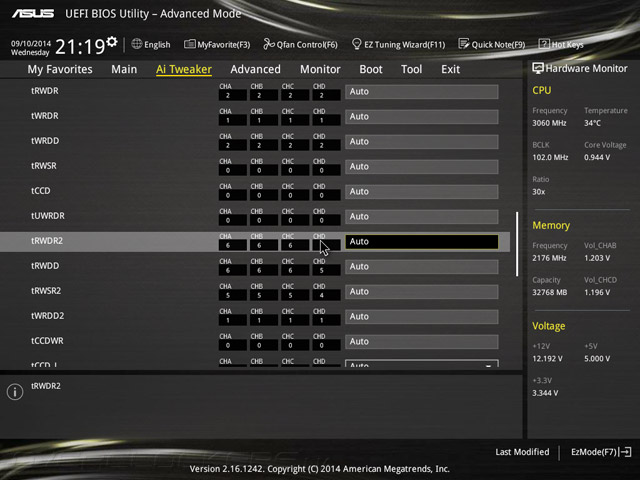Open Quick Note(F9) notepad icon
640x480 pixels.
(x=464, y=44)
